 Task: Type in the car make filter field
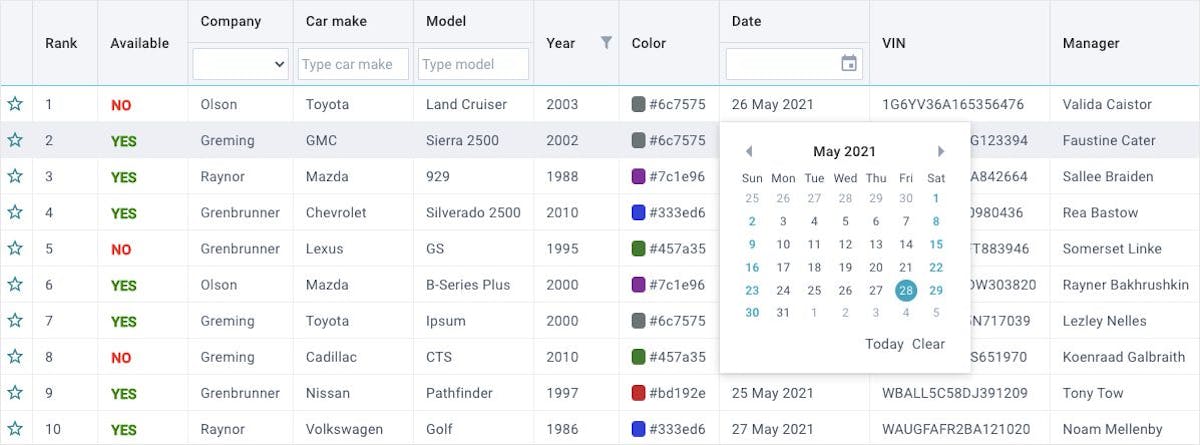click(353, 64)
